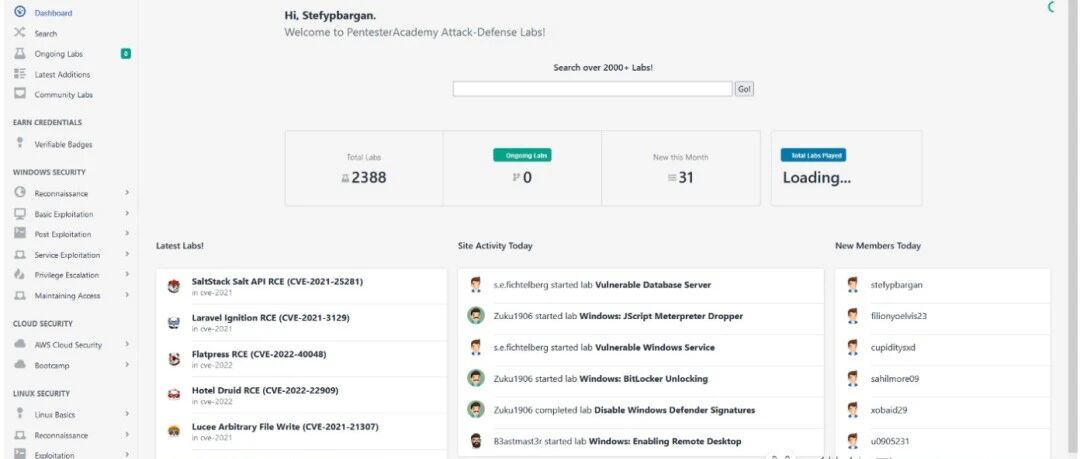Image resolution: width=1080 pixels, height=459 pixels.
Task: Click the green Ongoing Labs stat badge
Action: tap(522, 156)
